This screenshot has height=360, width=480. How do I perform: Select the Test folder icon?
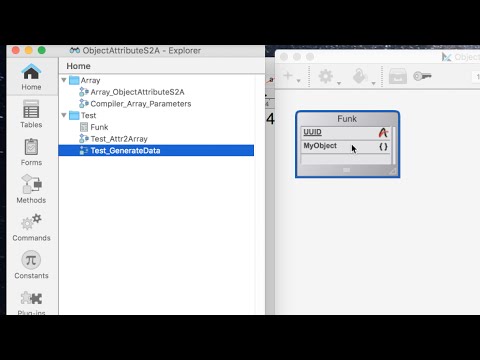click(74, 115)
